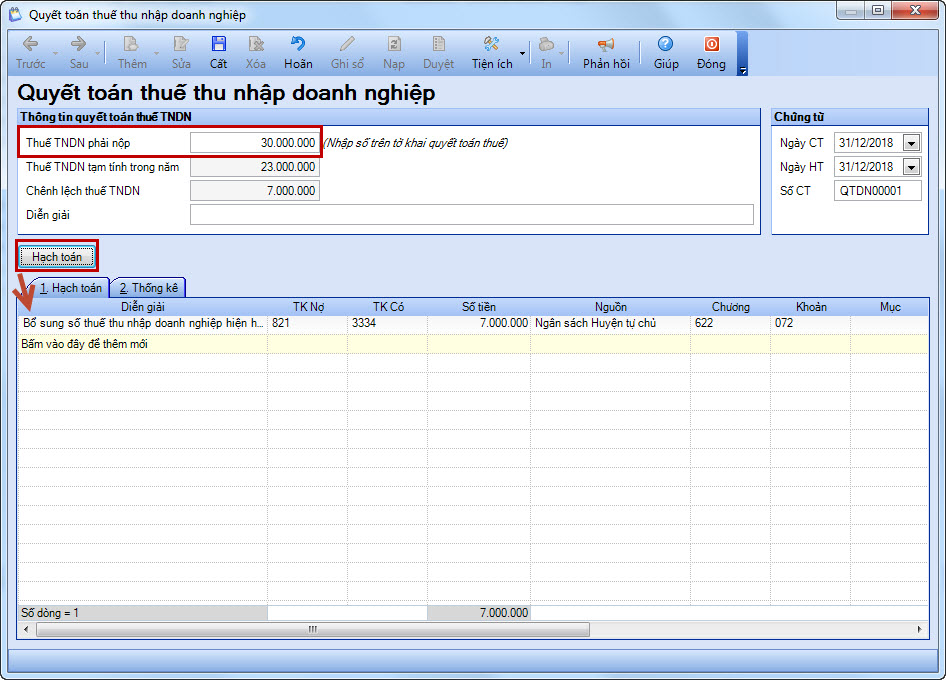
Task: Click the Ngân sách Huyện tự chủ cell
Action: click(x=611, y=323)
